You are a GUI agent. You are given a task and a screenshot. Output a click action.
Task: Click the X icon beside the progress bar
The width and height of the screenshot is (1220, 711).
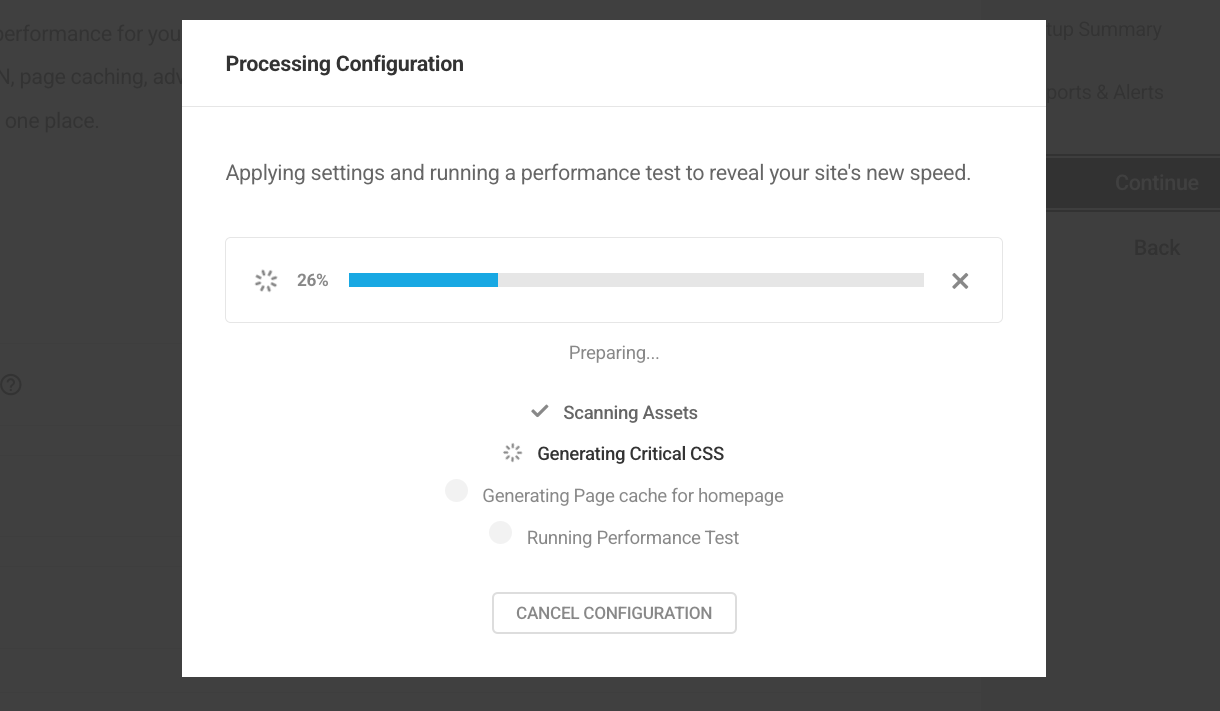[x=960, y=281]
